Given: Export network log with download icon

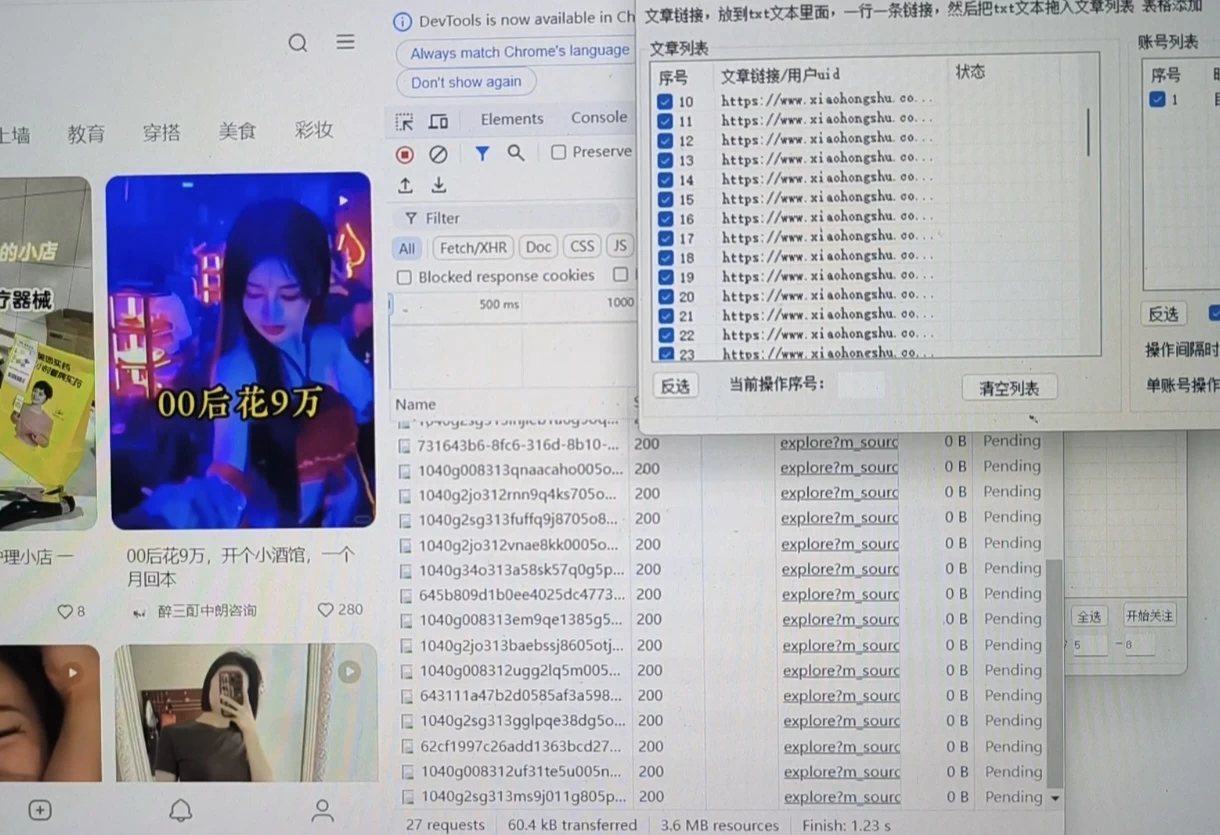Looking at the screenshot, I should (438, 185).
